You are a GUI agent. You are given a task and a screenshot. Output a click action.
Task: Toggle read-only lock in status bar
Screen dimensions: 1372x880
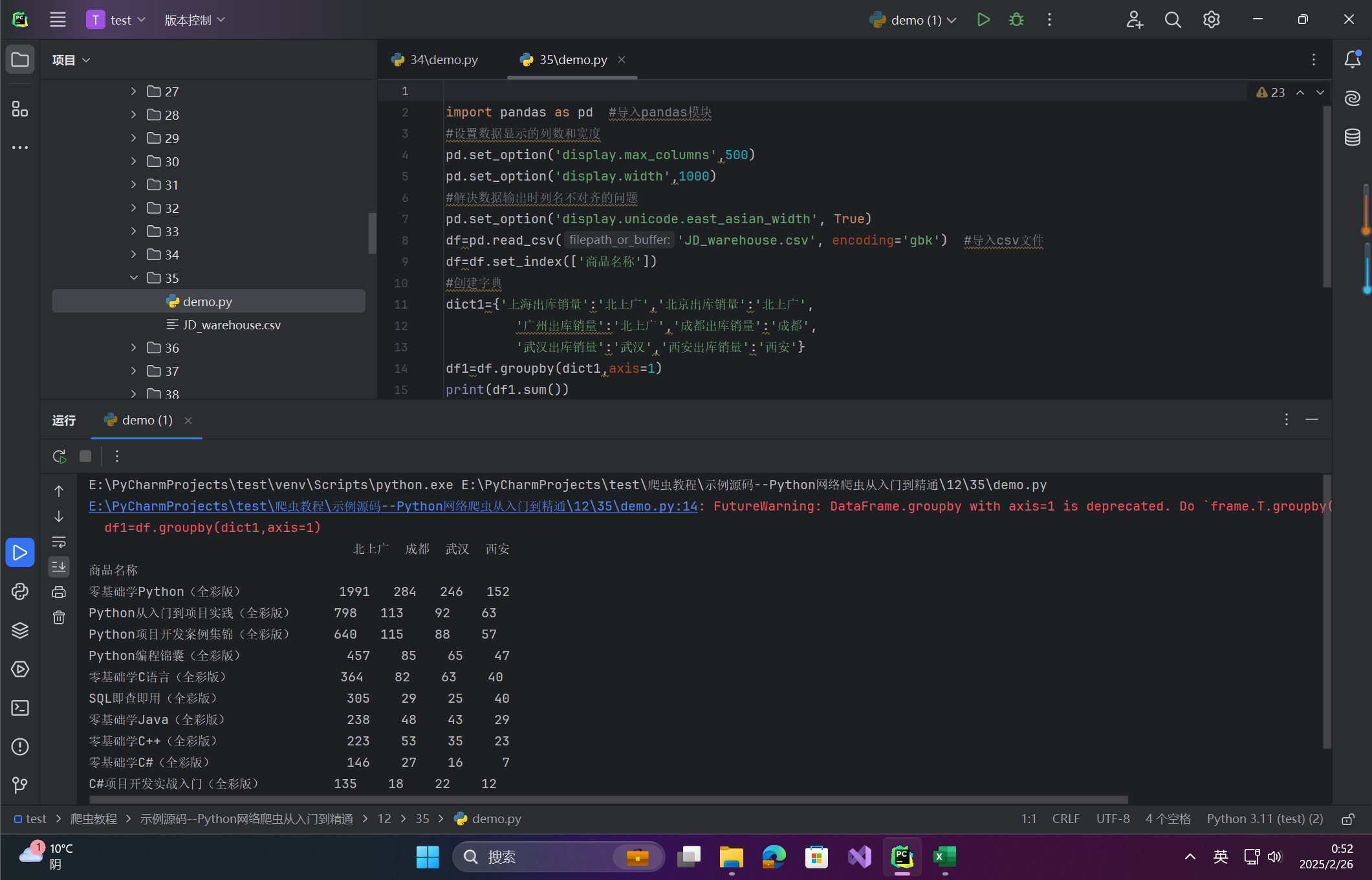(x=1348, y=819)
